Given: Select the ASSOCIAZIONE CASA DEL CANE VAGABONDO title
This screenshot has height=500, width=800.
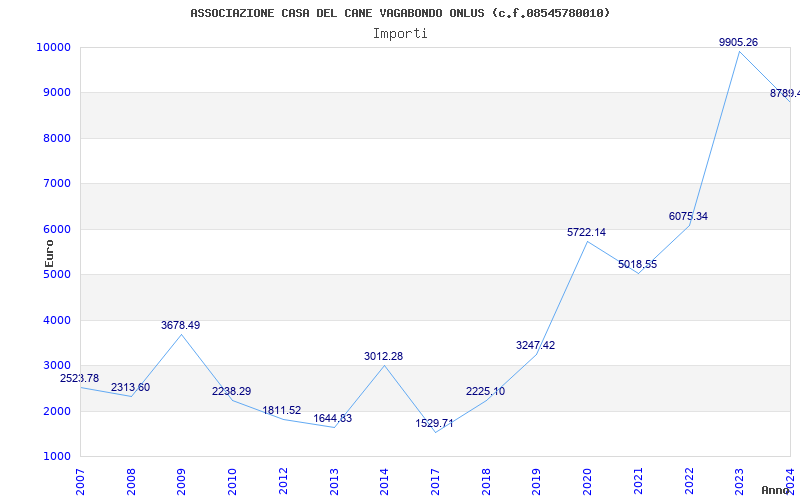Looking at the screenshot, I should [337, 13].
